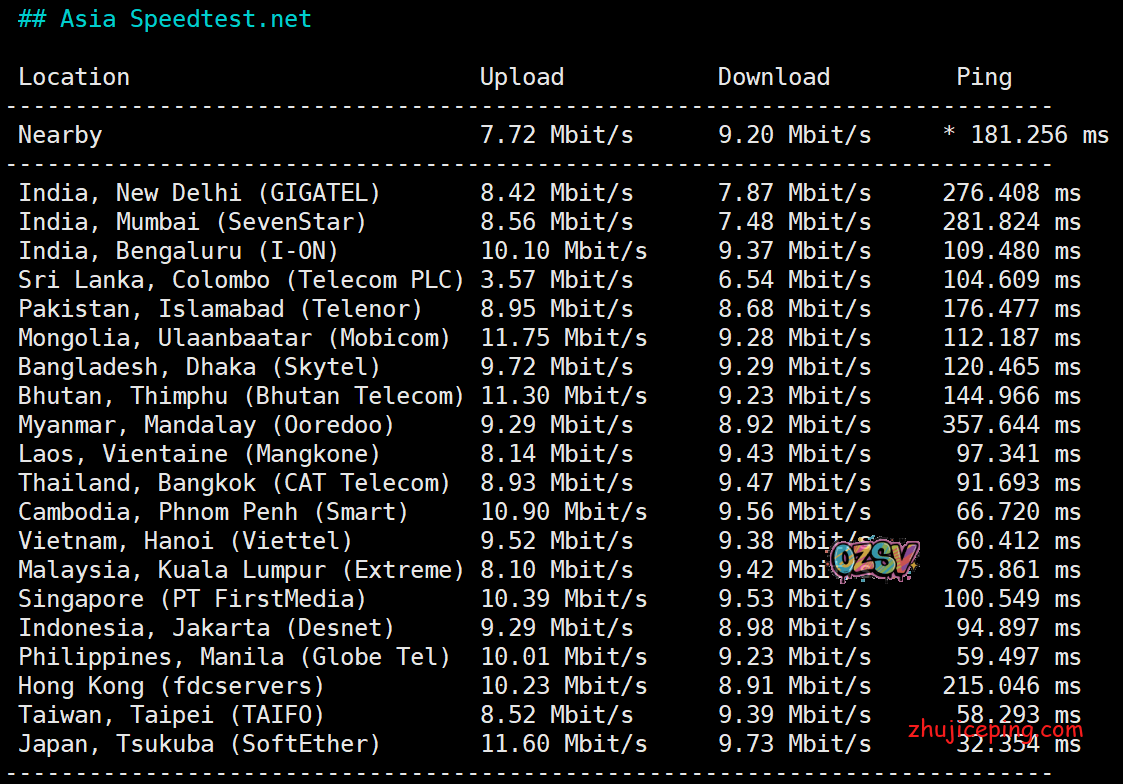Viewport: 1123px width, 784px height.
Task: Select the Nearby row label
Action: point(60,135)
